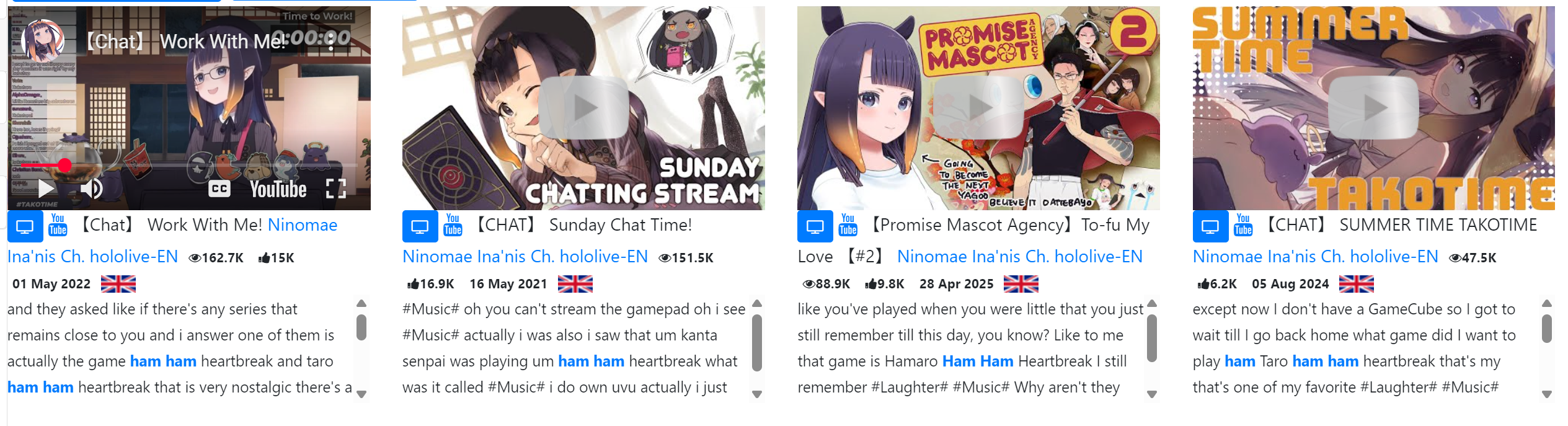Play the Work With Me video
This screenshot has width=1568, height=426.
tap(47, 189)
